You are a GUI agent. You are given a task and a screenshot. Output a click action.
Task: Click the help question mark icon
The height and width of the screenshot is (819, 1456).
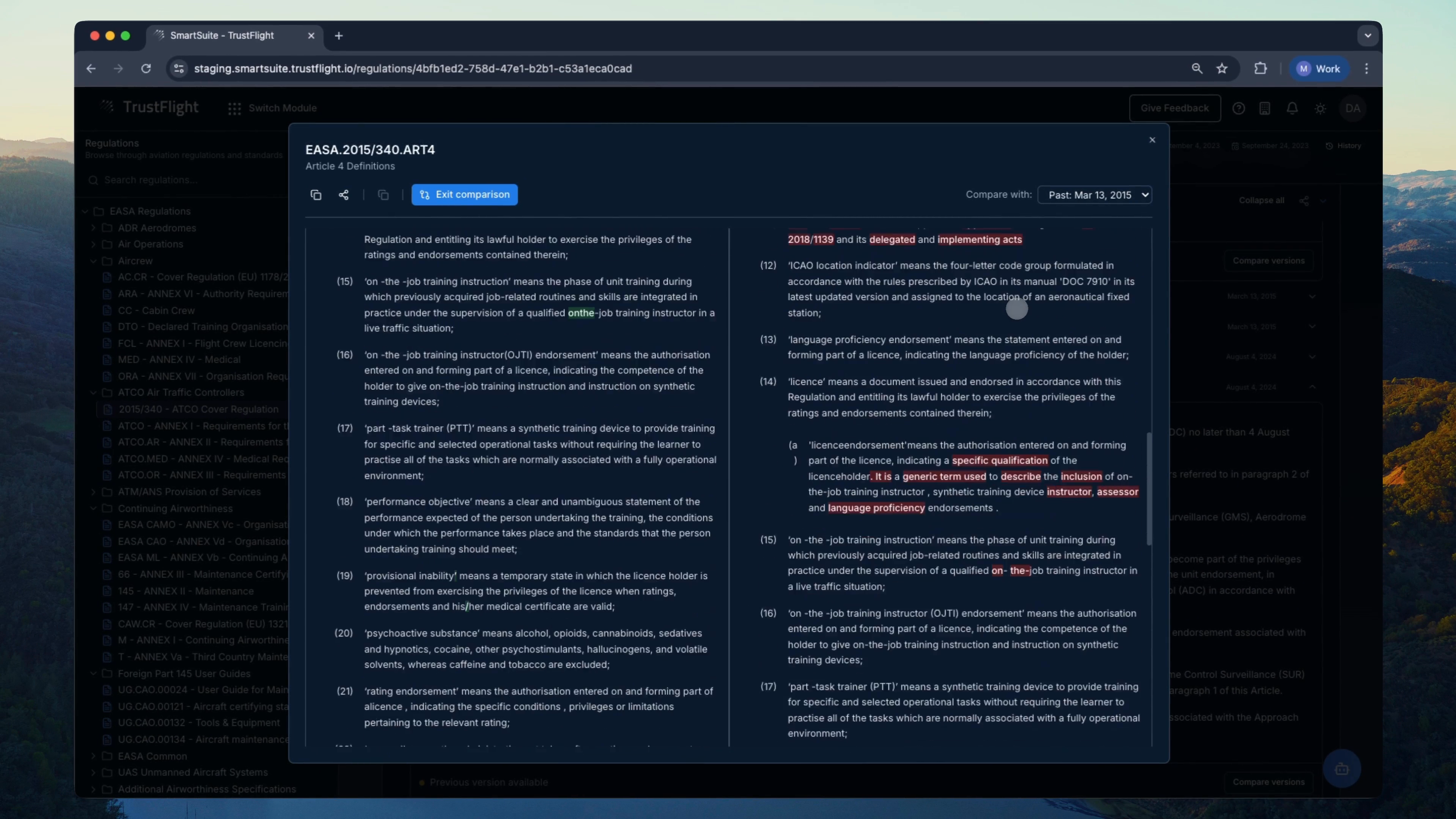pyautogui.click(x=1238, y=108)
